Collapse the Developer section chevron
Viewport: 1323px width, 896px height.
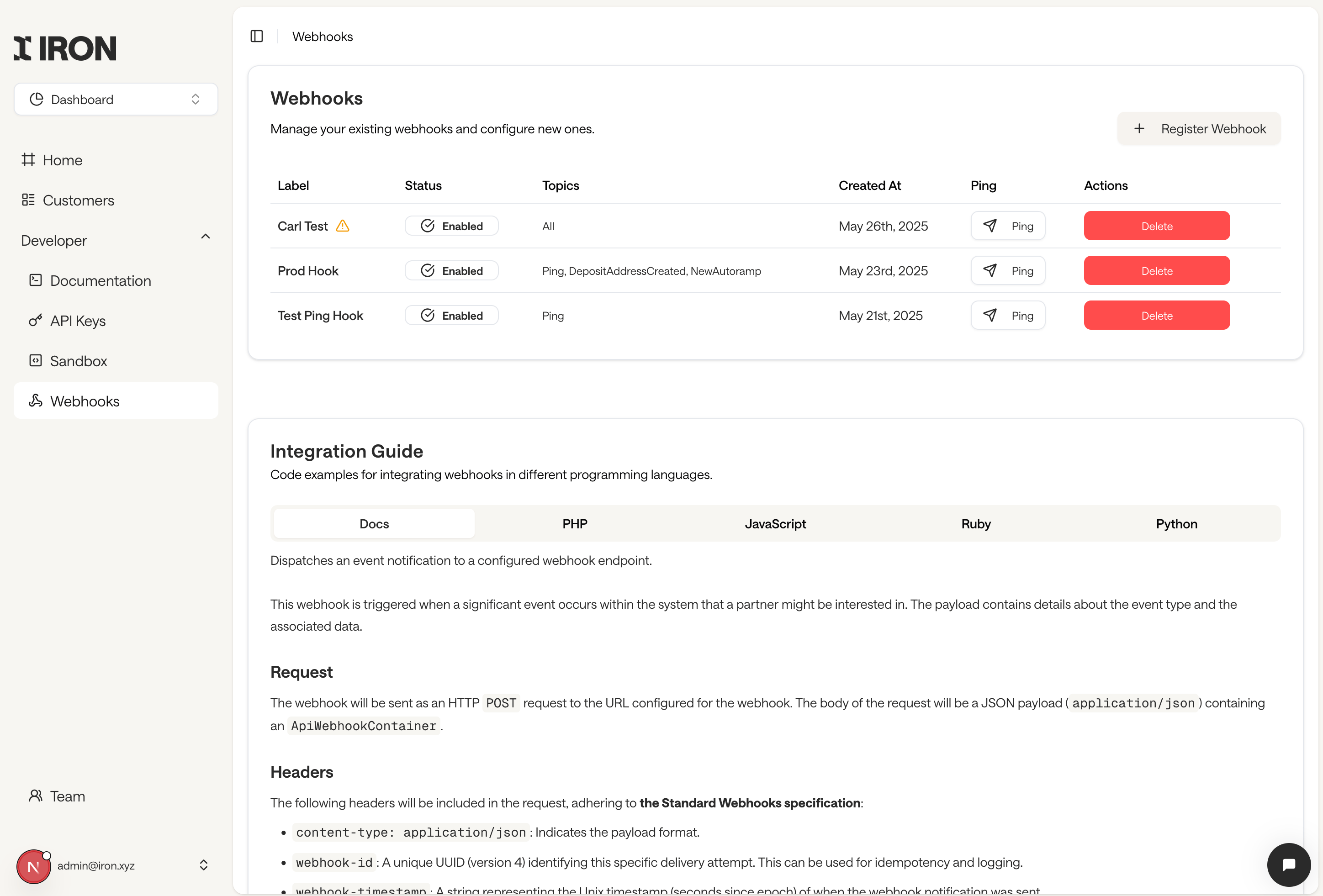click(x=206, y=237)
